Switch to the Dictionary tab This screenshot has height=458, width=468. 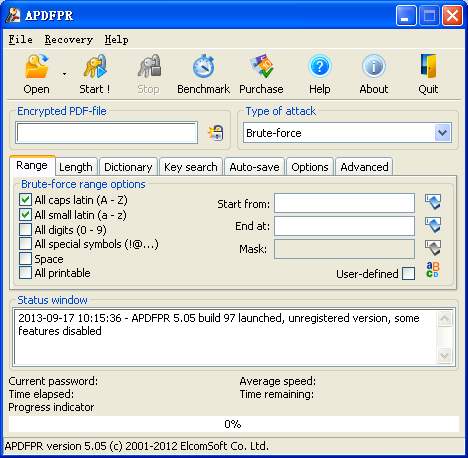128,167
